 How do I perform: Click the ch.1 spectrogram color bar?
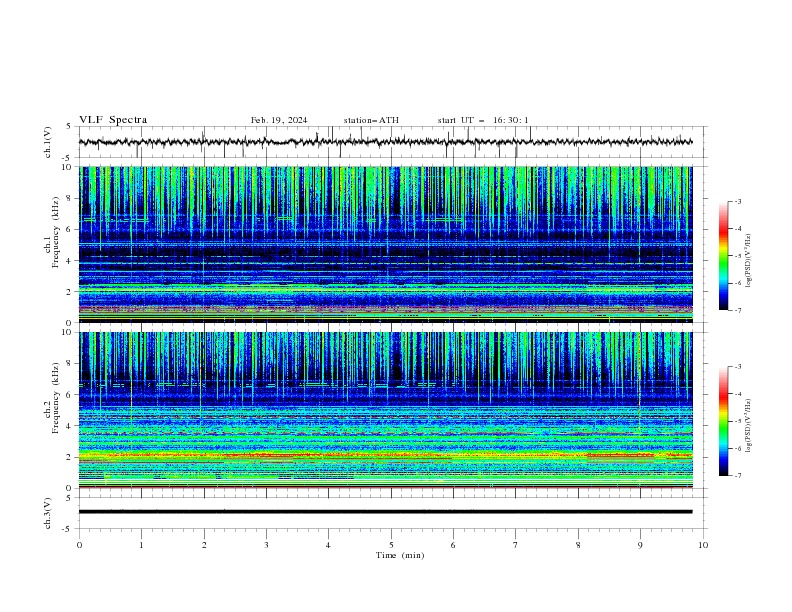[723, 256]
